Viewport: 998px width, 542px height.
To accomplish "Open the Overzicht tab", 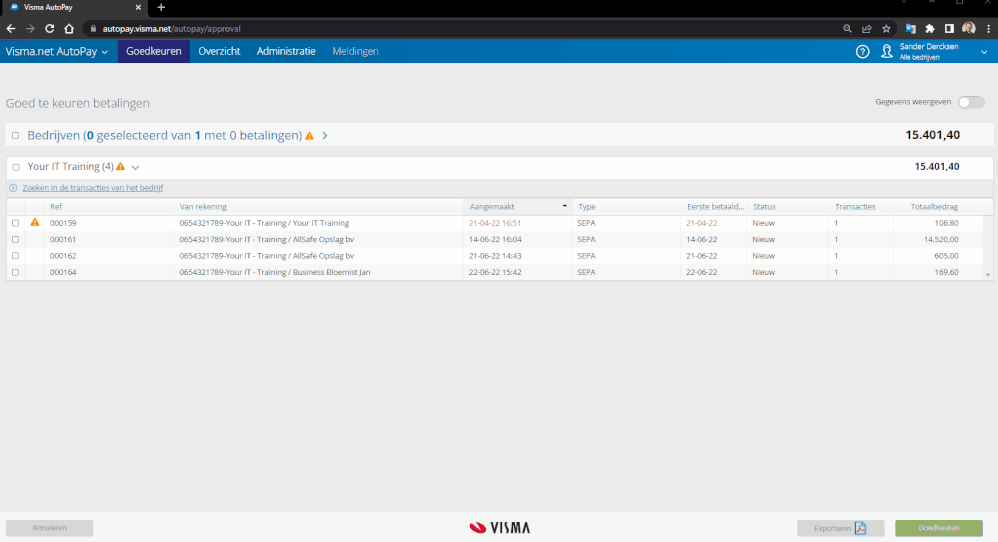I will tap(219, 52).
